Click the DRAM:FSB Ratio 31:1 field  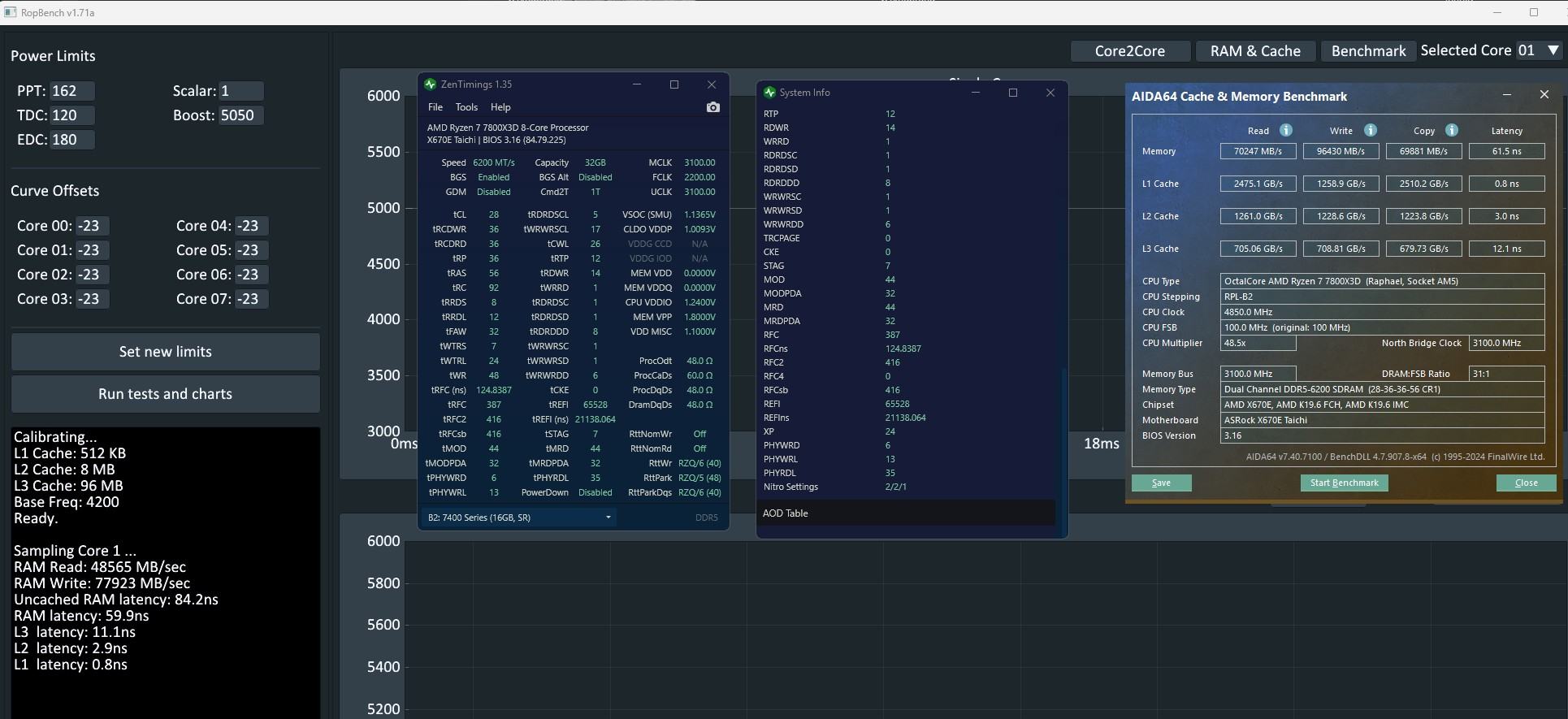point(1506,374)
